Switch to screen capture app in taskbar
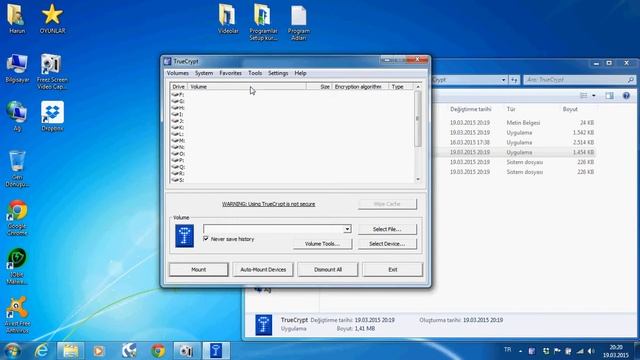The height and width of the screenshot is (360, 640). (186, 351)
